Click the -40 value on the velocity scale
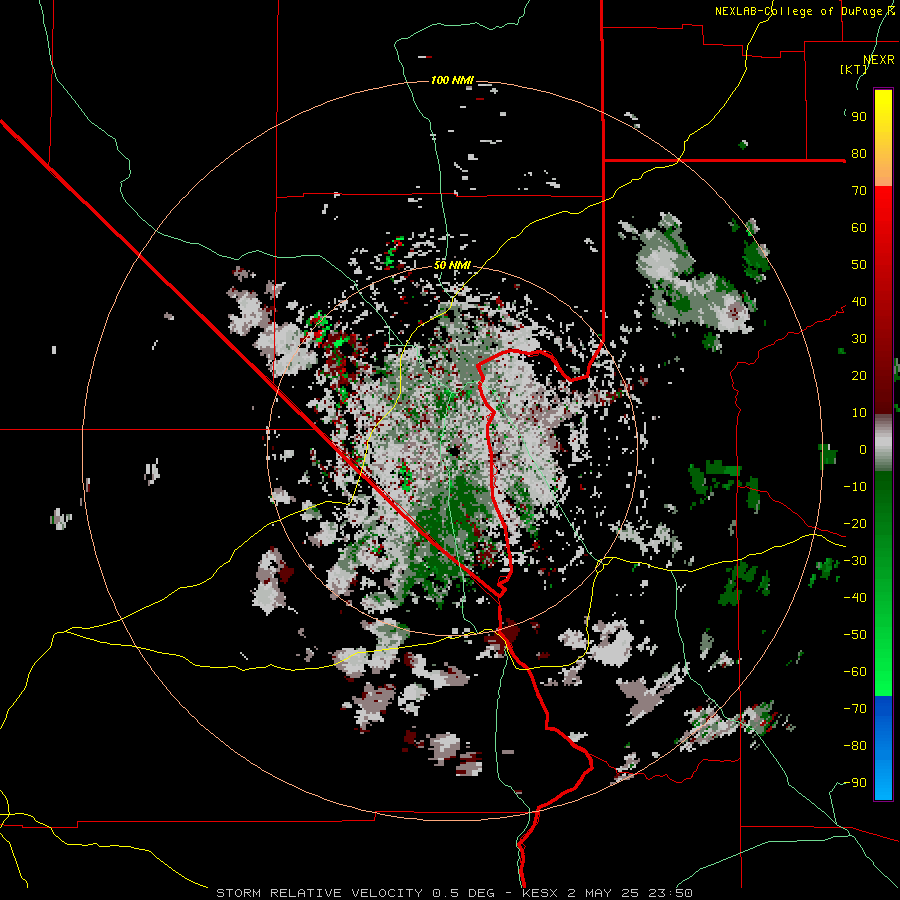Image resolution: width=900 pixels, height=900 pixels. pos(855,598)
